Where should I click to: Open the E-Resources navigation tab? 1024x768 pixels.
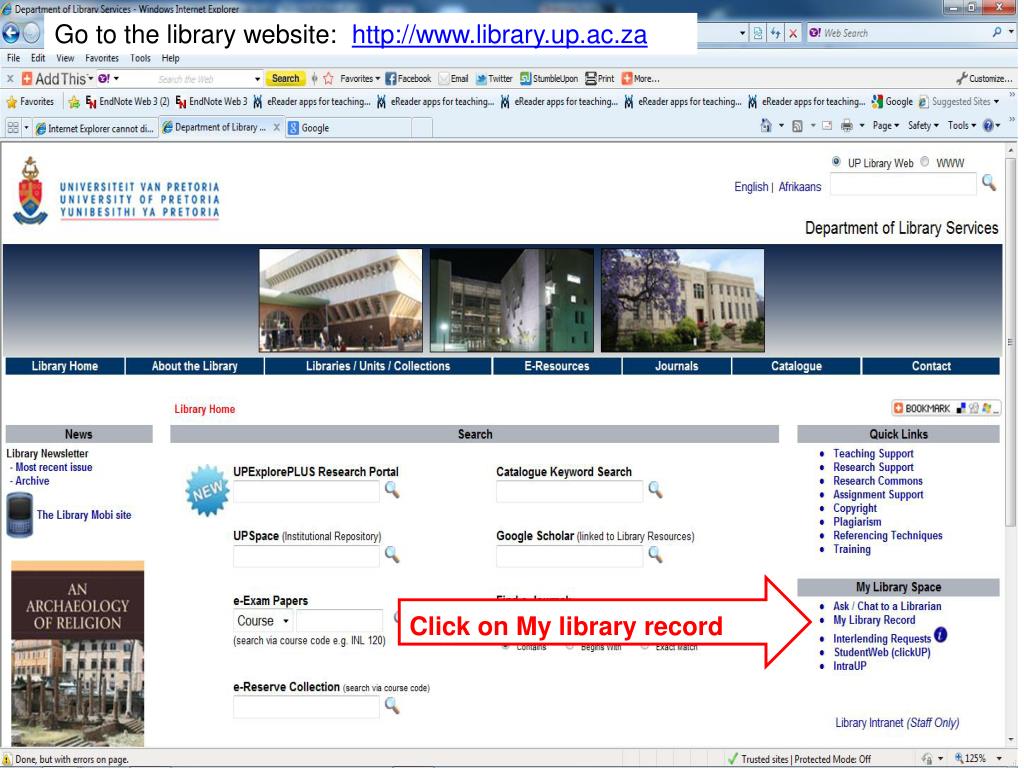coord(556,366)
